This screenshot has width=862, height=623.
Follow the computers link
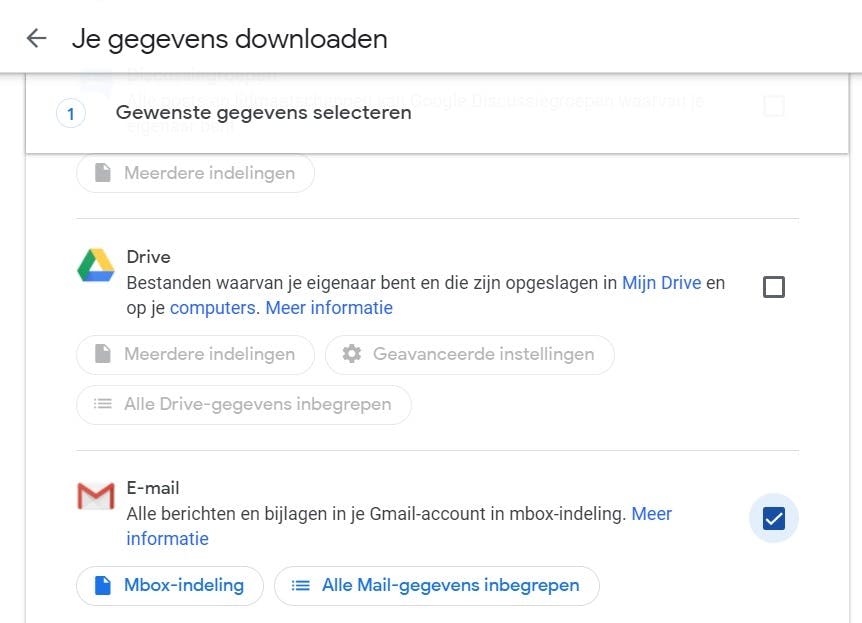pos(212,308)
